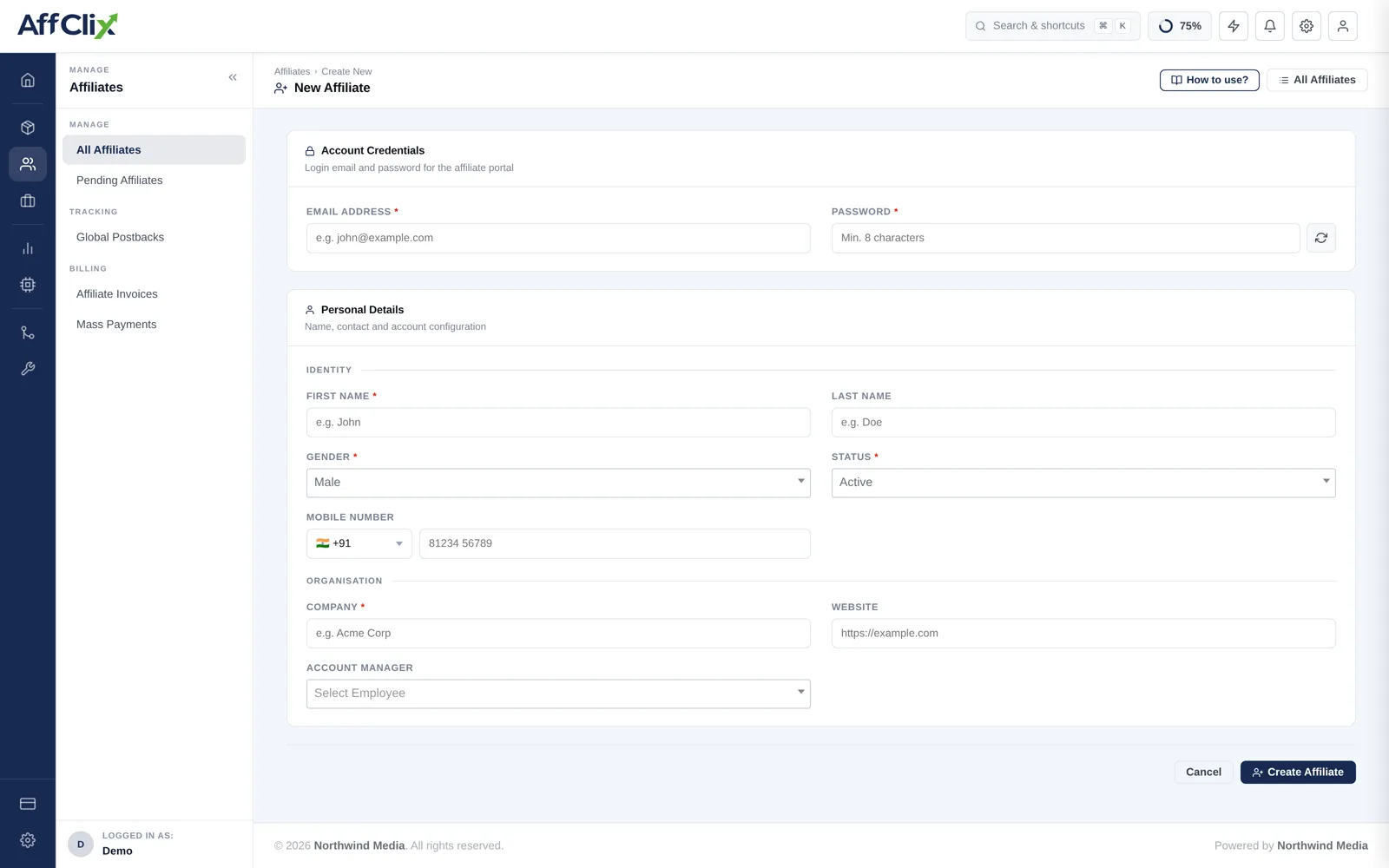Open the Gender dropdown showing Male
Screen dimensions: 1389x868
click(x=558, y=483)
